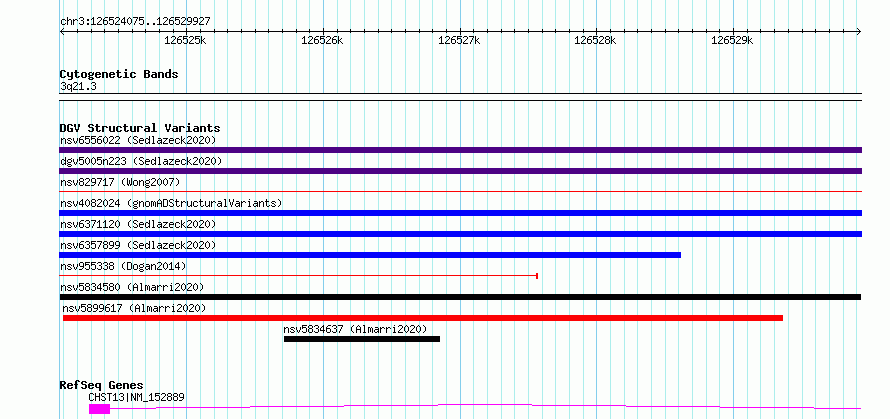The width and height of the screenshot is (890, 419).
Task: Open the nsv5834637 (Almarri2020) label
Action: click(x=355, y=329)
